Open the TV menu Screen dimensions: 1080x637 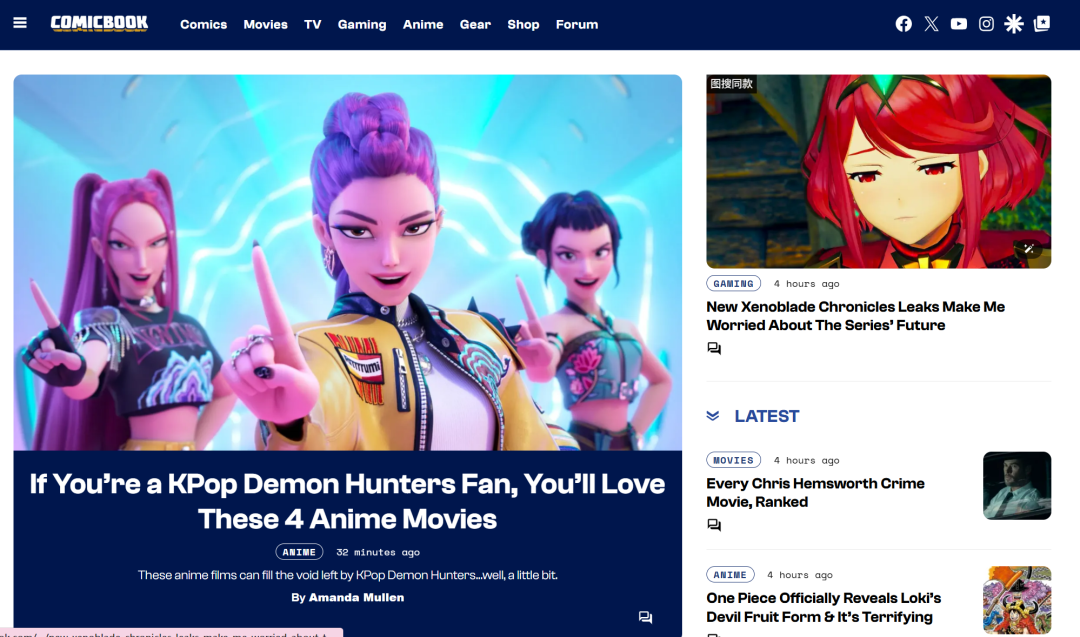tap(313, 25)
